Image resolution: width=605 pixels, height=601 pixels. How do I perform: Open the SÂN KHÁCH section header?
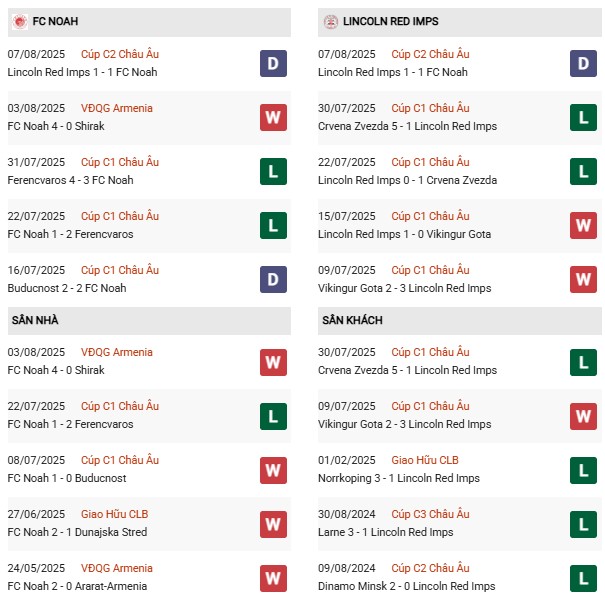[352, 320]
